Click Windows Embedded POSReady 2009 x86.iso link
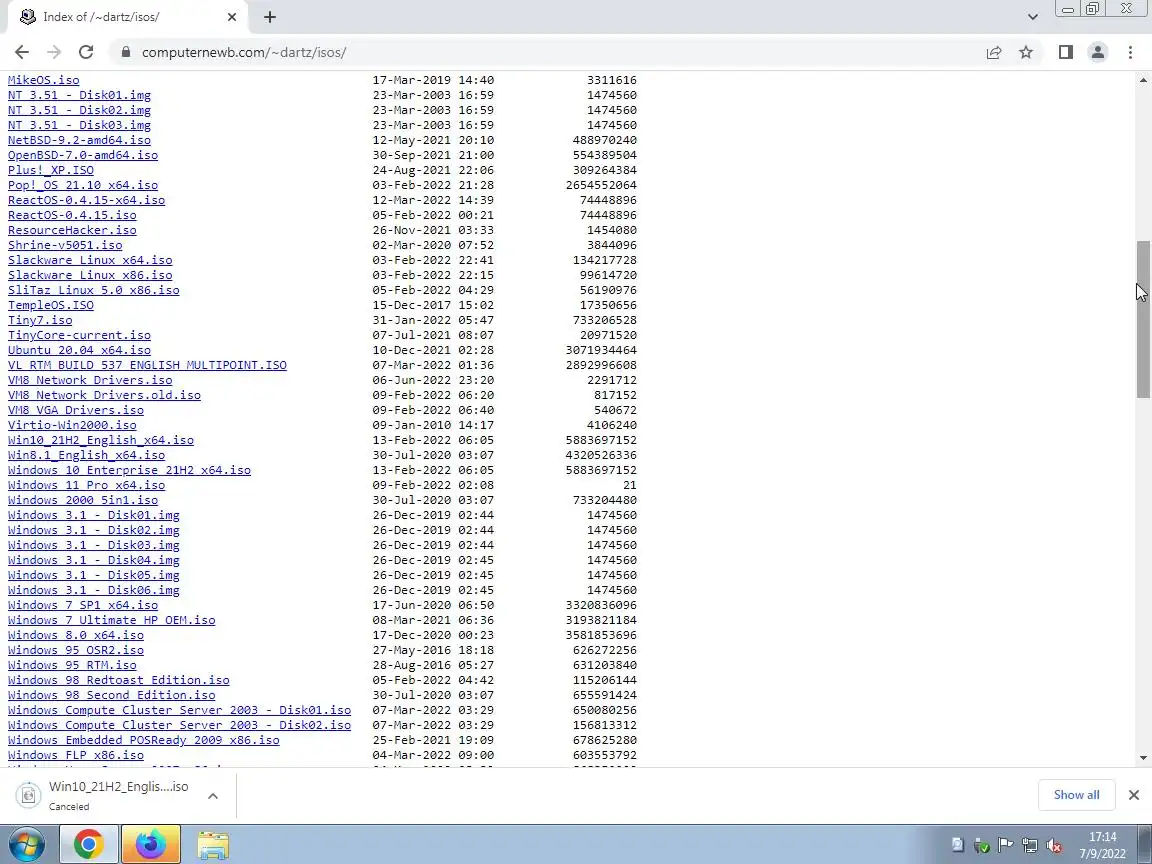Viewport: 1152px width, 864px height. 144,740
